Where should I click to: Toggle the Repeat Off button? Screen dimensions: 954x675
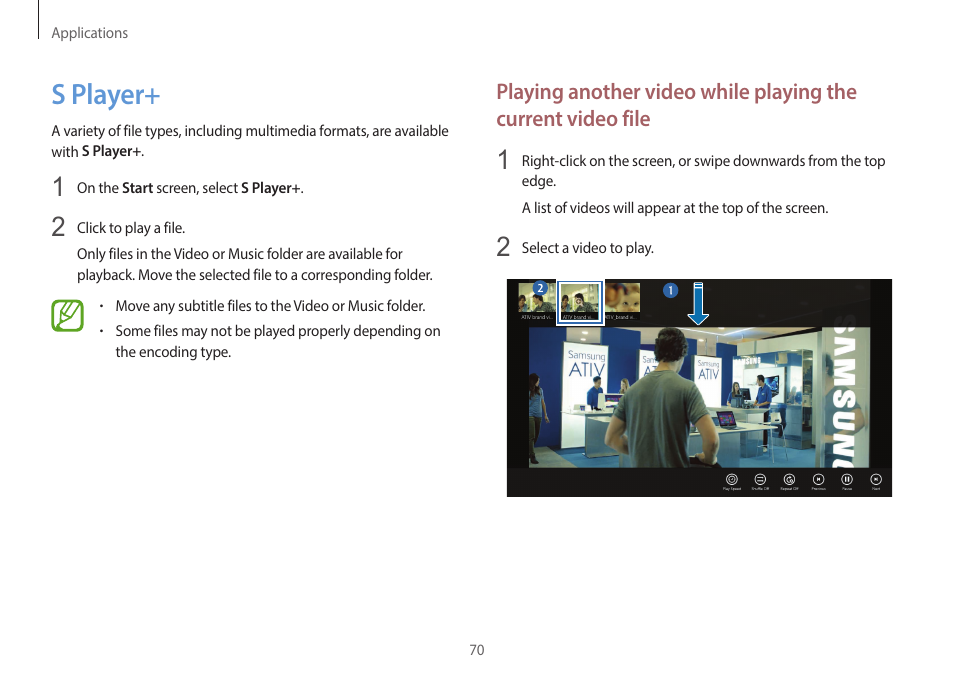click(x=789, y=480)
